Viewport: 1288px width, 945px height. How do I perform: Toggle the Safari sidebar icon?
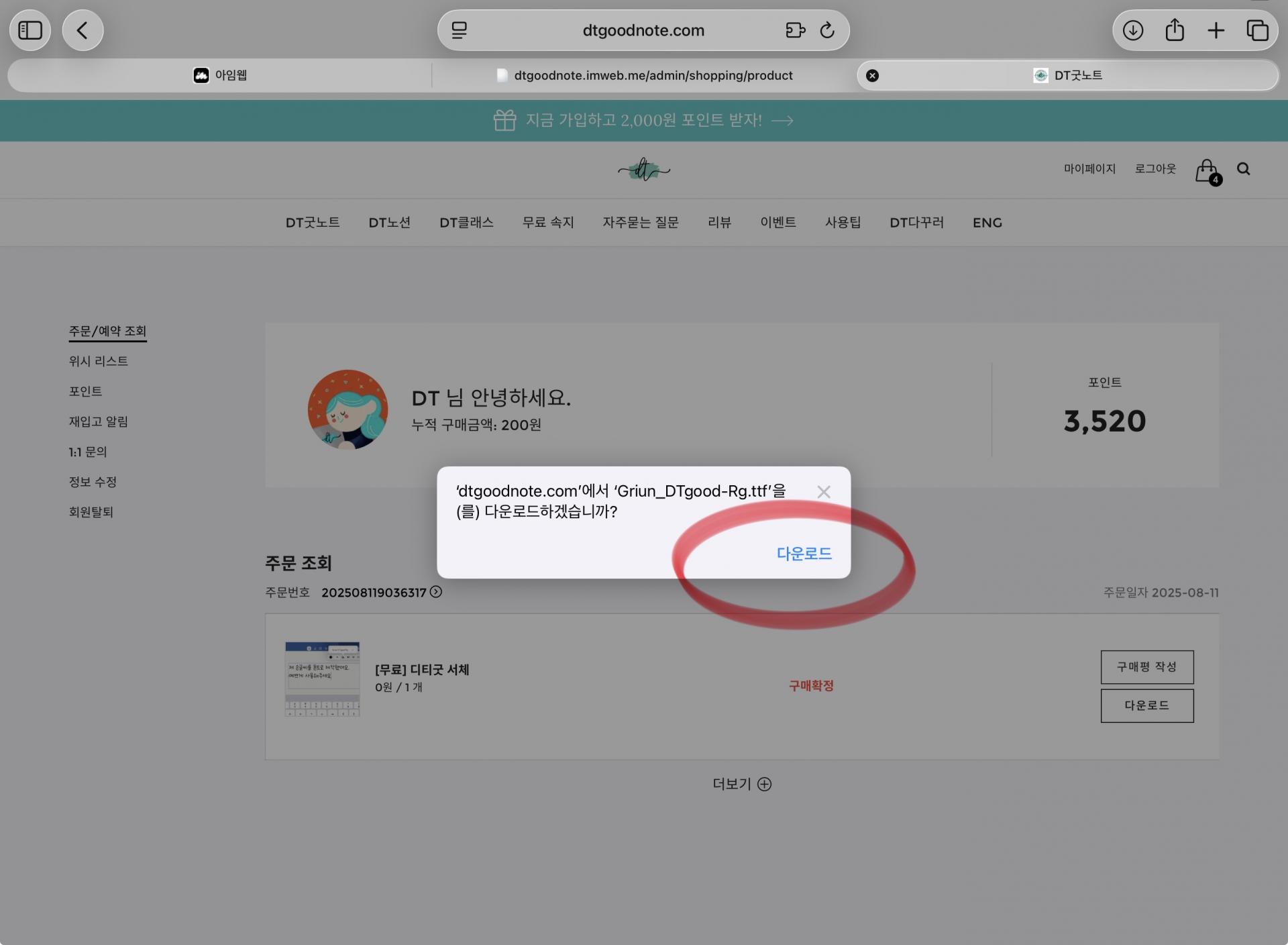[x=30, y=30]
